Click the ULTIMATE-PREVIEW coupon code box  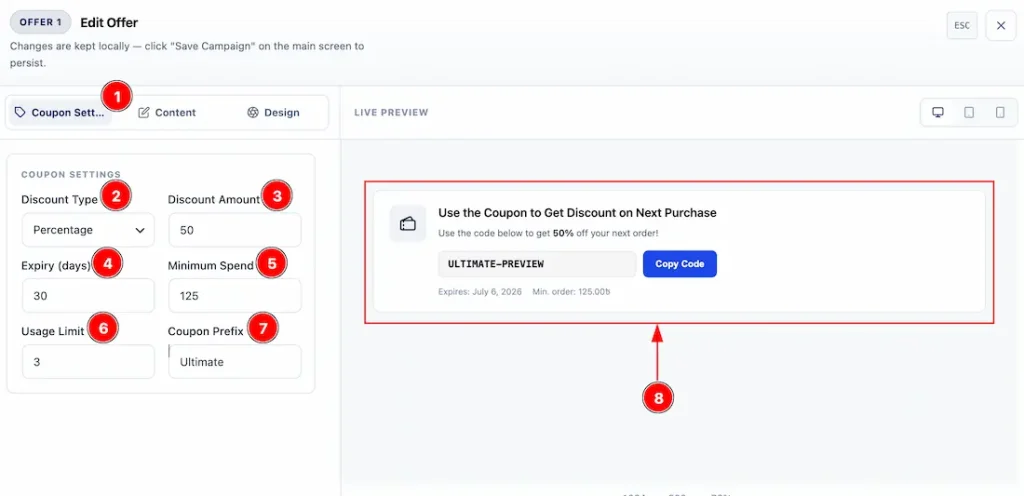537,264
